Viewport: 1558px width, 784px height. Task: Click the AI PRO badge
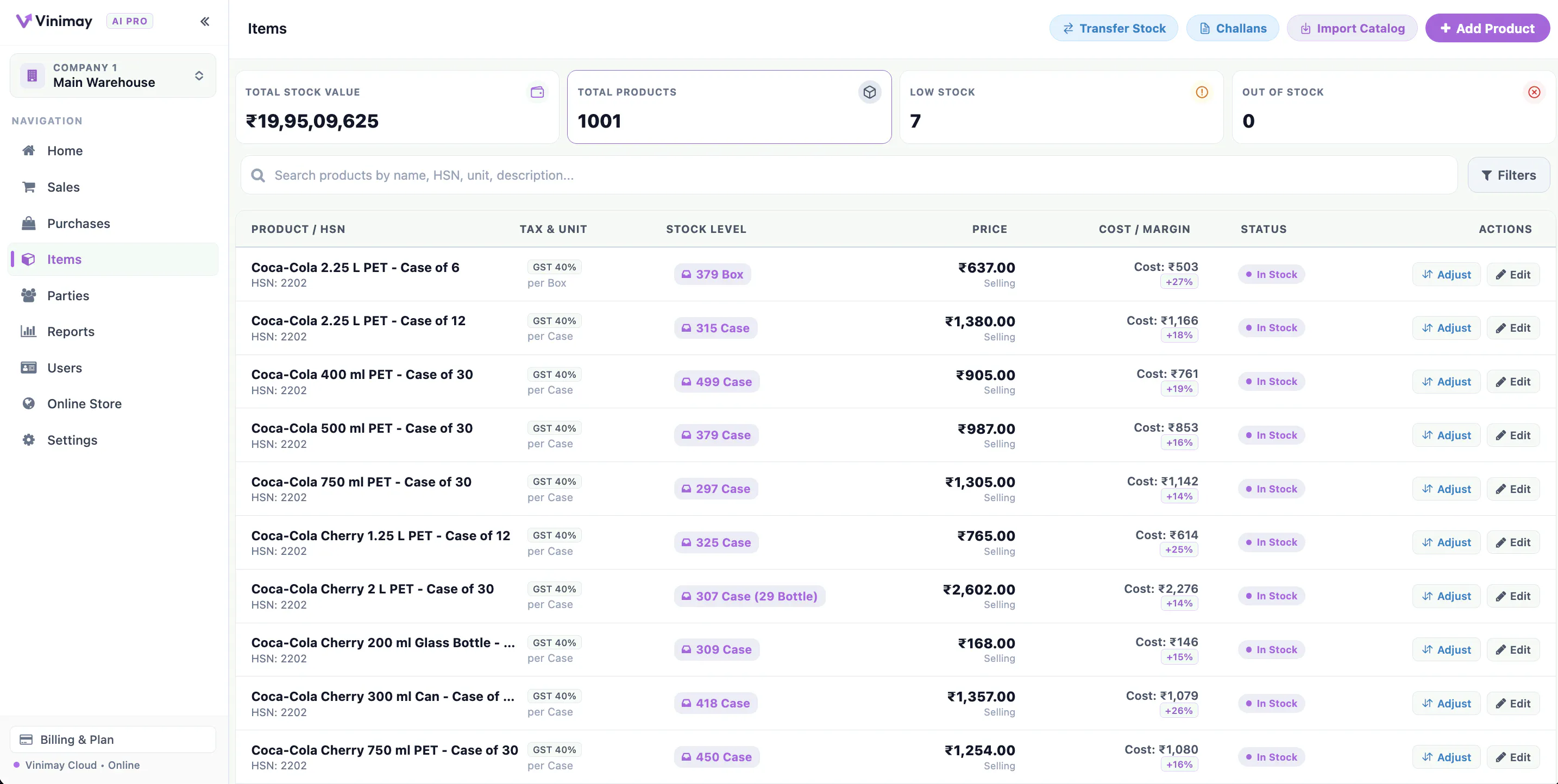129,21
